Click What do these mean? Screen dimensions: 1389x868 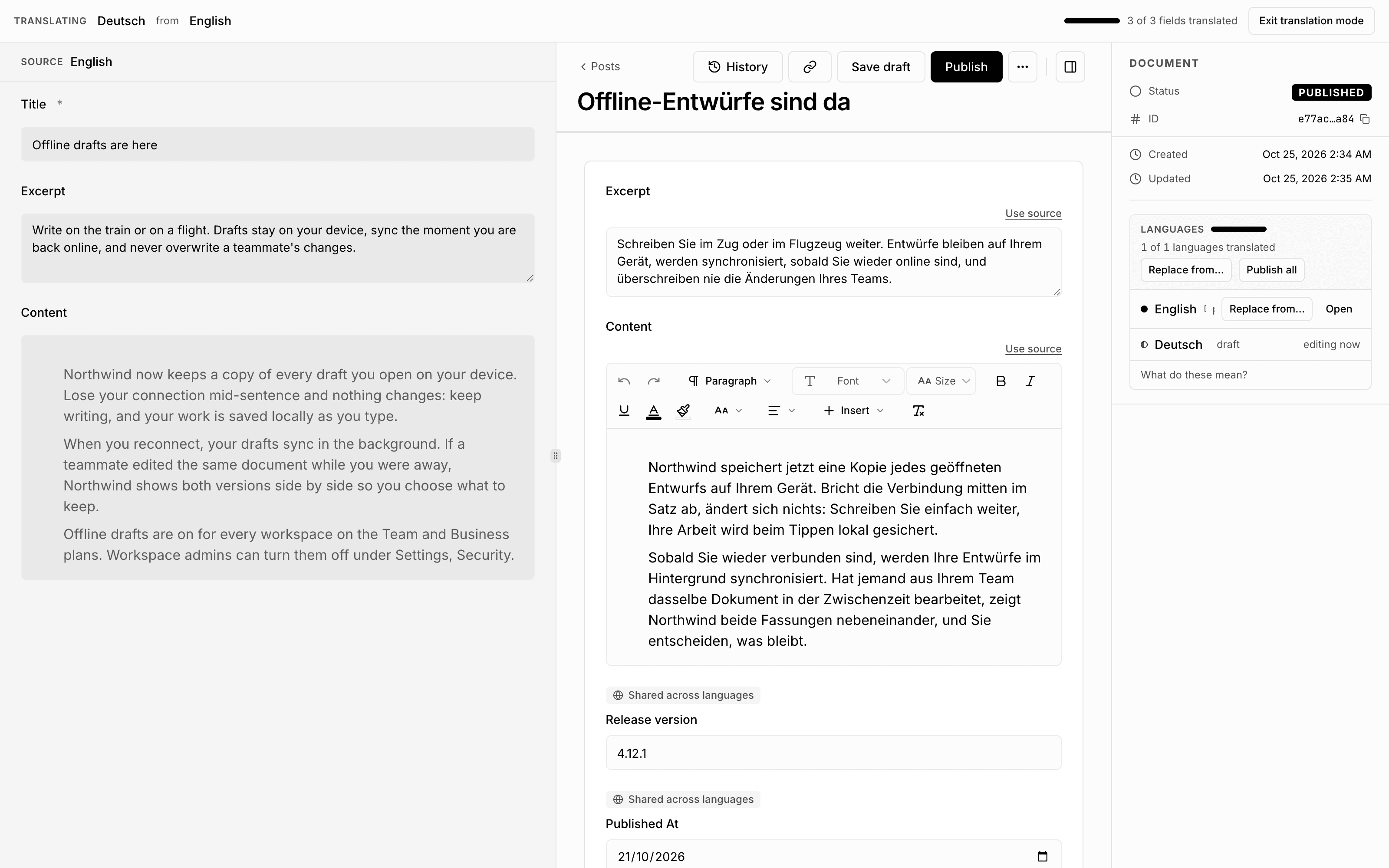point(1194,375)
